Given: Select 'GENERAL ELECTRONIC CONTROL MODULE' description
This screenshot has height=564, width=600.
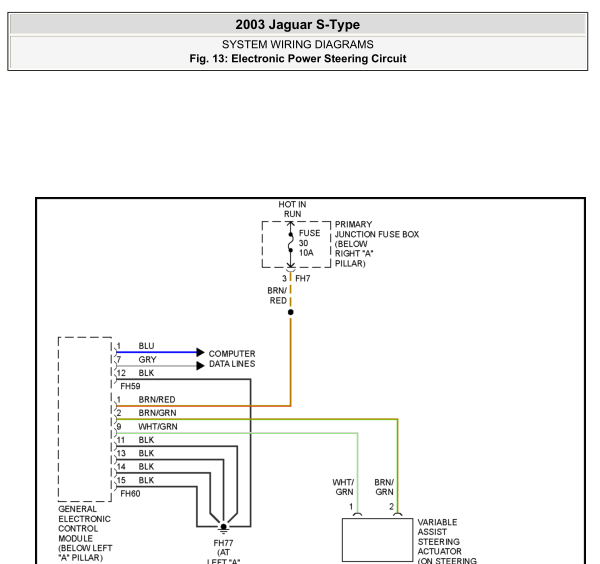Looking at the screenshot, I should click(x=85, y=533).
